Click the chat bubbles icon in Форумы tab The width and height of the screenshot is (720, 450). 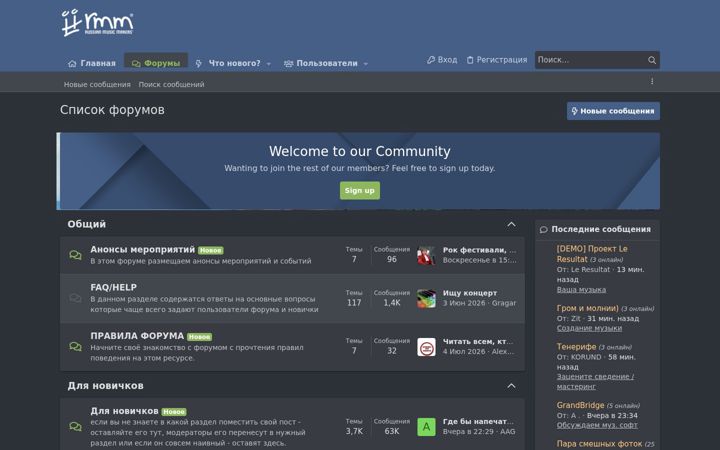point(136,63)
